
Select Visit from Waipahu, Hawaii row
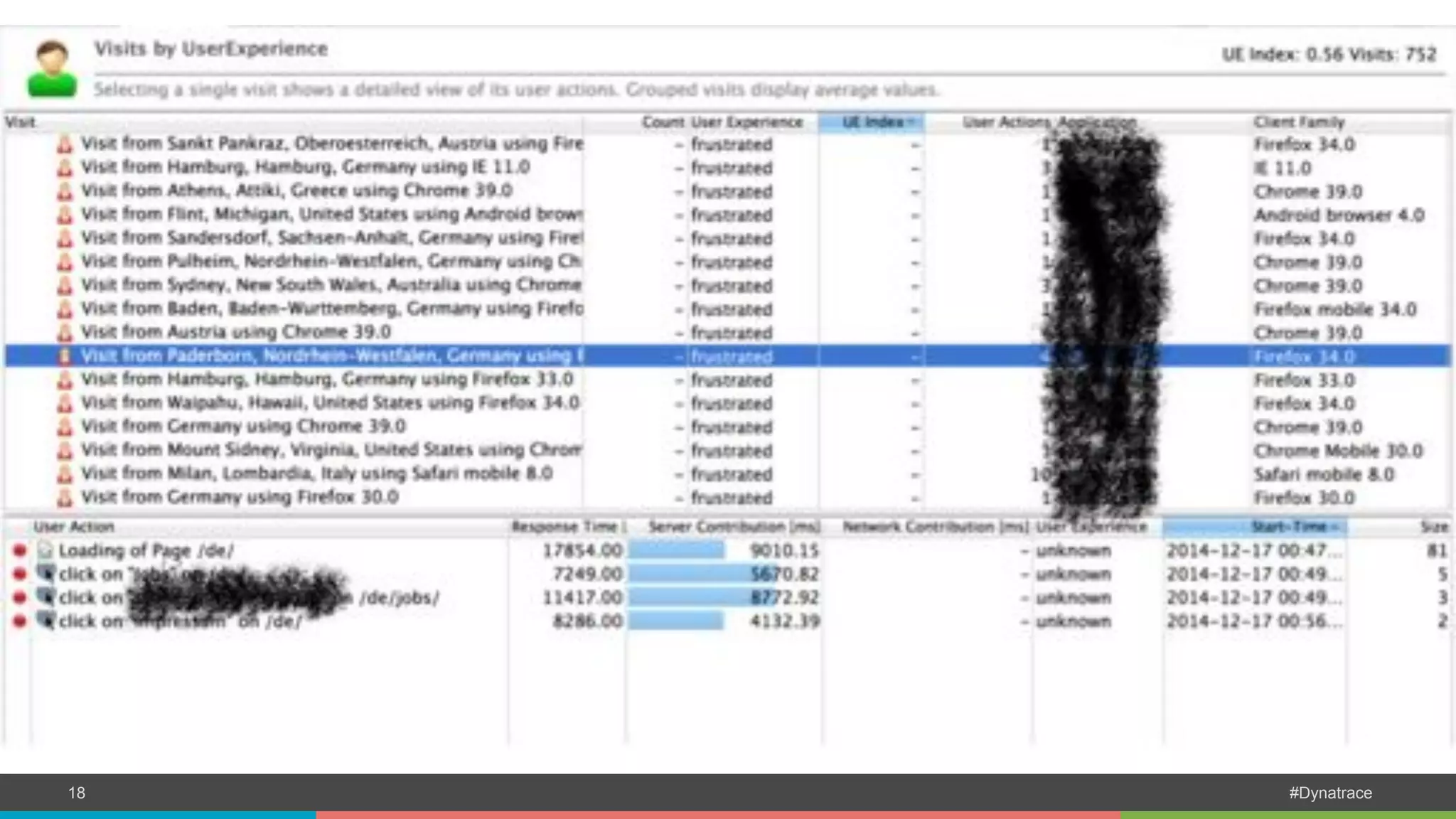pyautogui.click(x=728, y=403)
